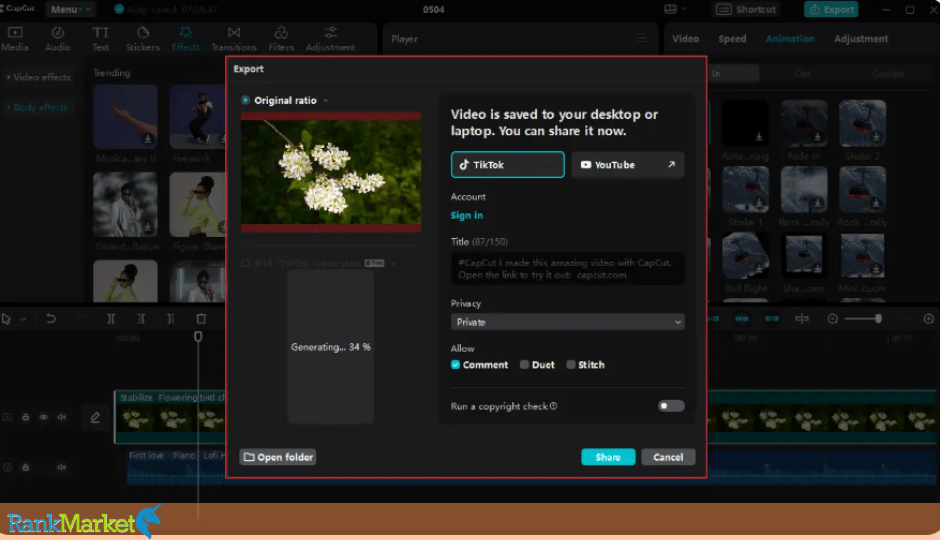Mute the video track speaker icon

62,417
